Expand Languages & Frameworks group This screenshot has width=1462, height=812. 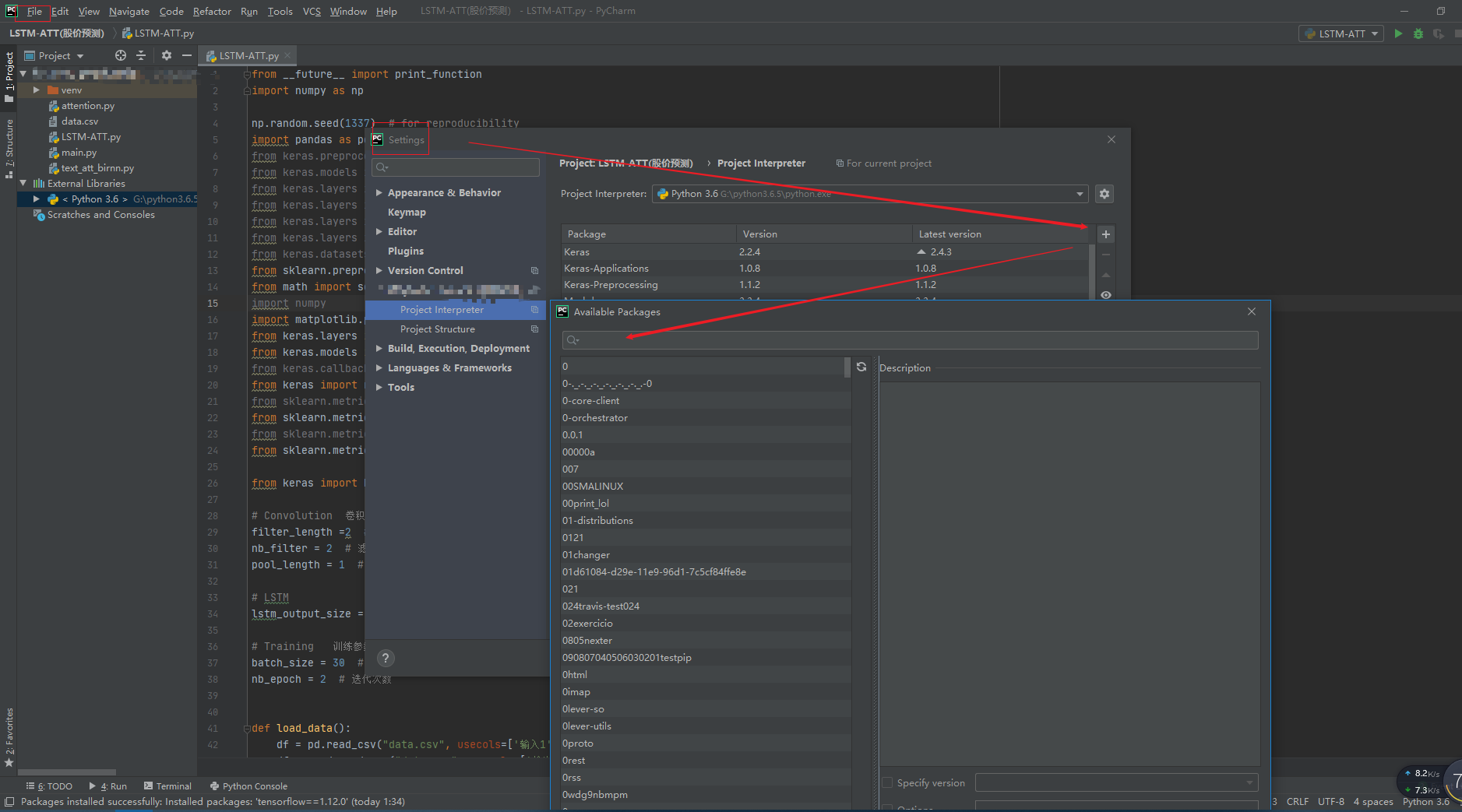click(x=379, y=367)
